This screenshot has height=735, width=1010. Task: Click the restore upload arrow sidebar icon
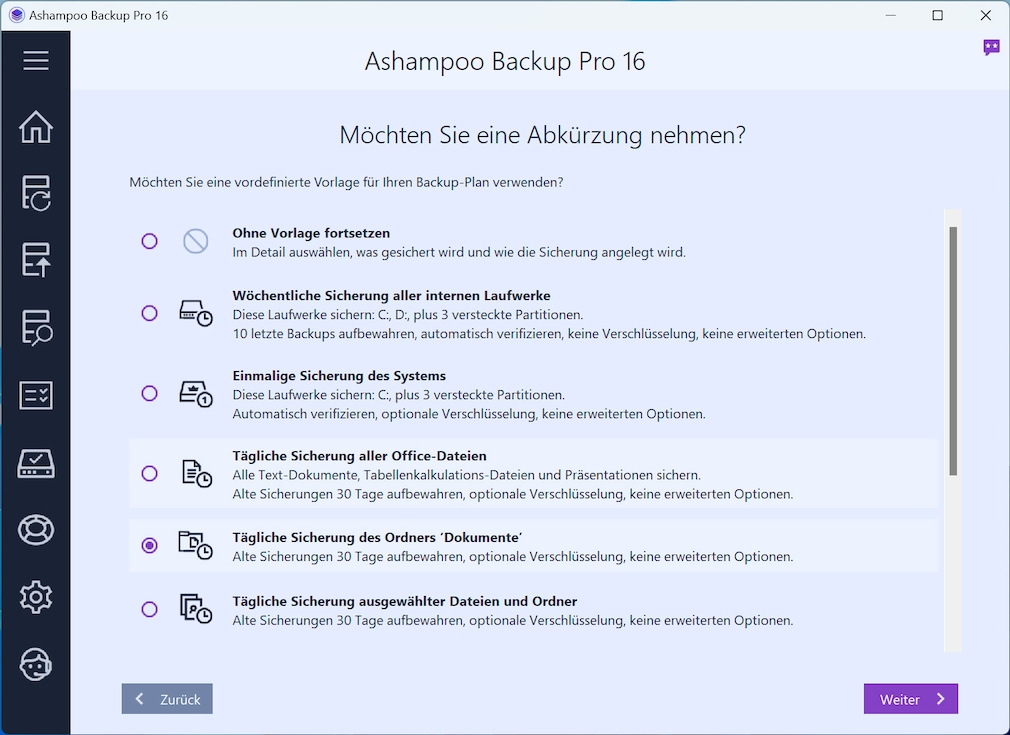click(x=36, y=260)
